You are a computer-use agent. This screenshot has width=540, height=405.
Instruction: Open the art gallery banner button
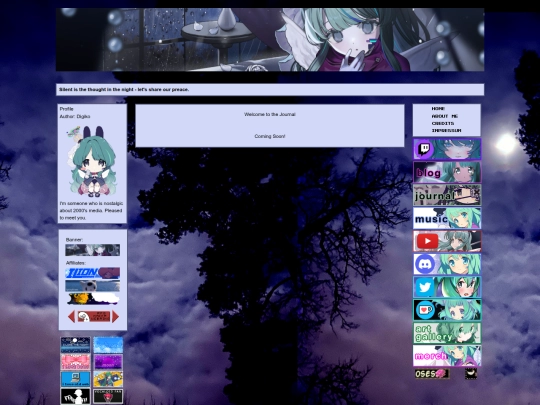tap(447, 333)
